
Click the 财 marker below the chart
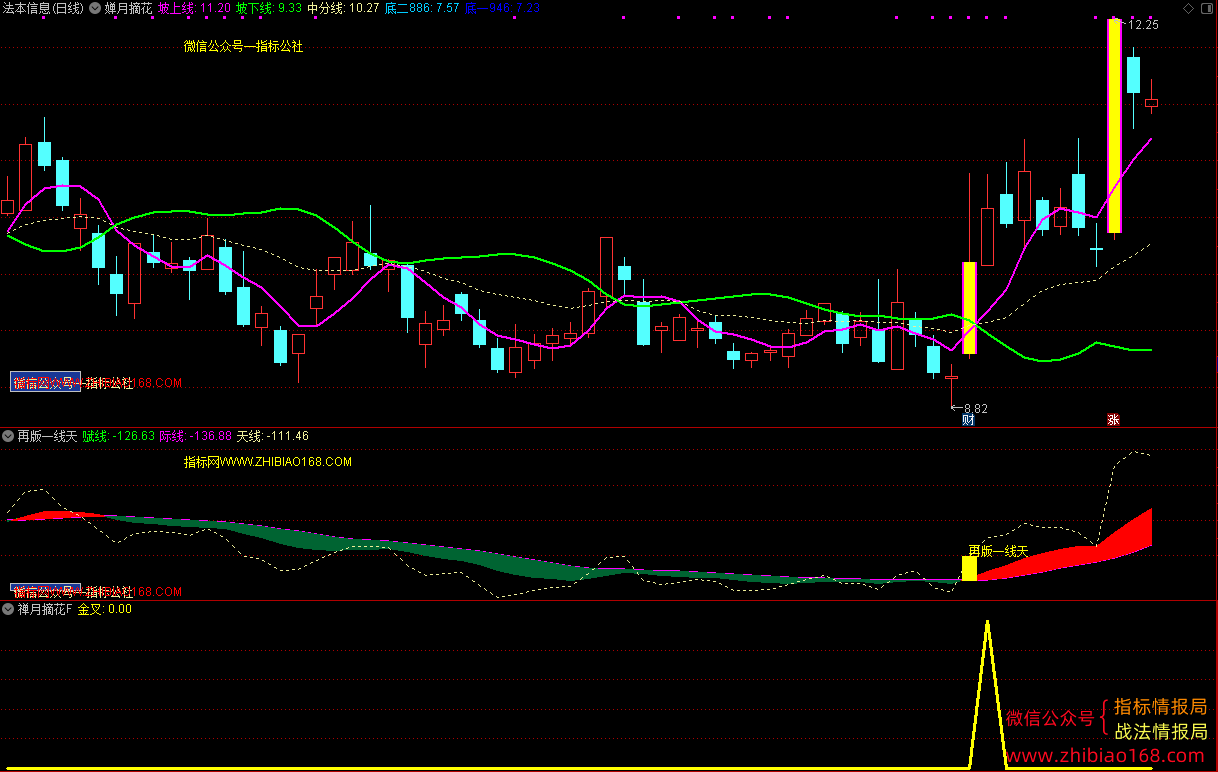pos(968,420)
